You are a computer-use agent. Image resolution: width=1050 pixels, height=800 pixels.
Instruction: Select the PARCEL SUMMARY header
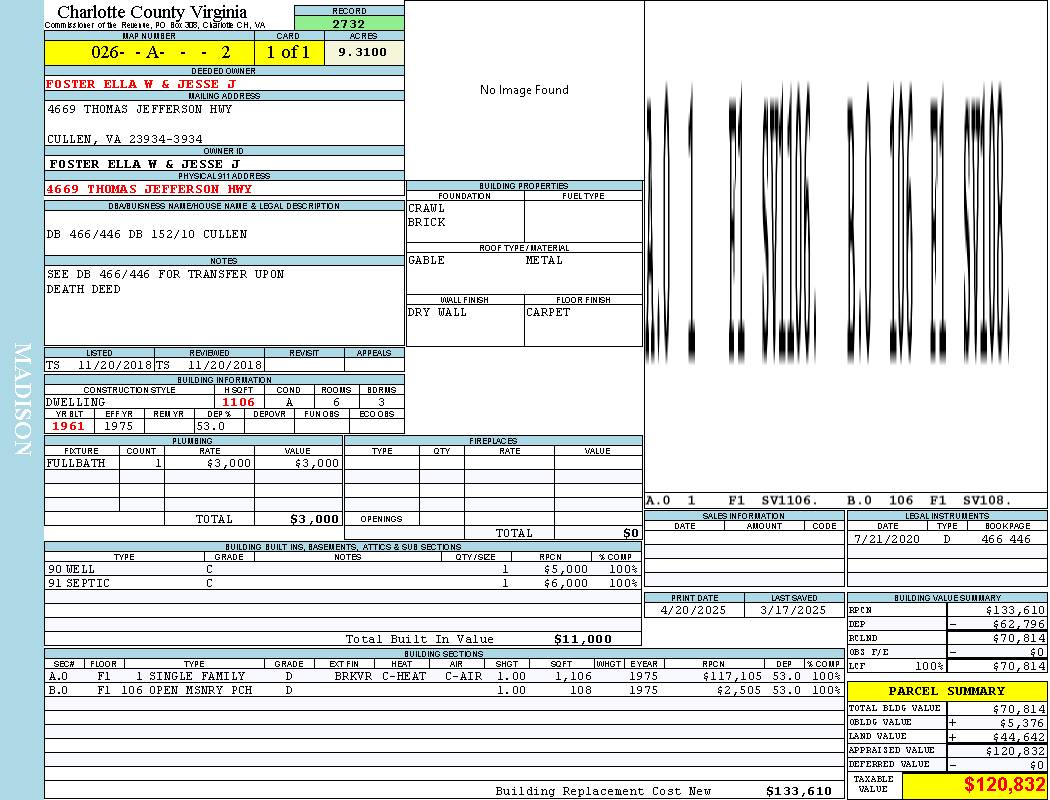pyautogui.click(x=946, y=691)
